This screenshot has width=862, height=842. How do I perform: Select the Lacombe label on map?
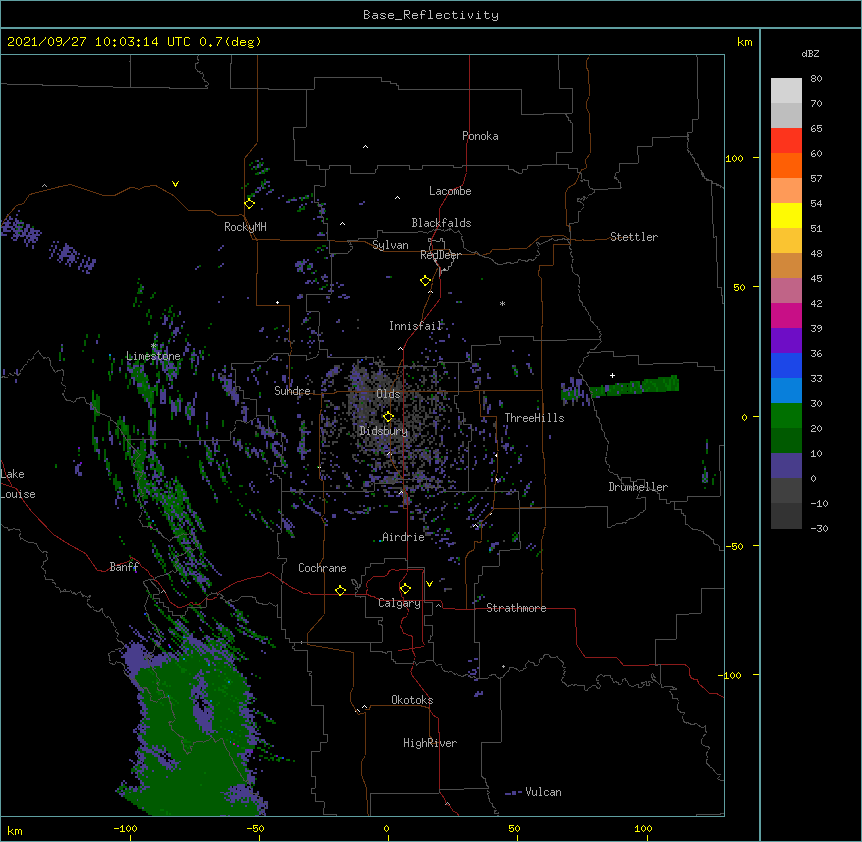click(x=450, y=191)
